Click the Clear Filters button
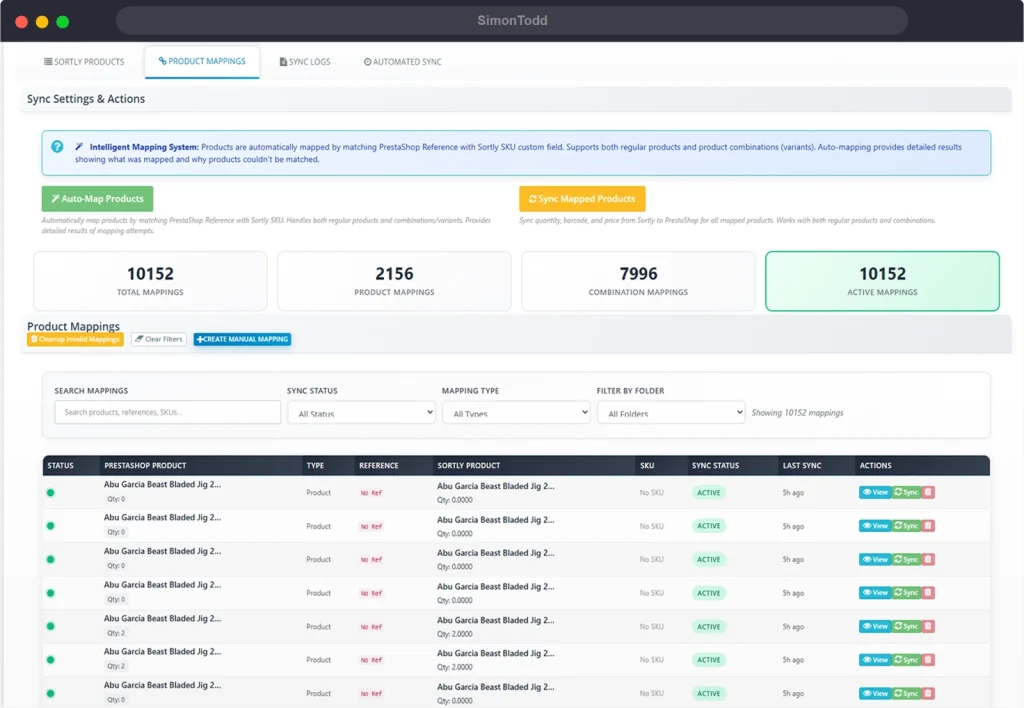Screen dimensions: 1024x708 click(x=159, y=339)
